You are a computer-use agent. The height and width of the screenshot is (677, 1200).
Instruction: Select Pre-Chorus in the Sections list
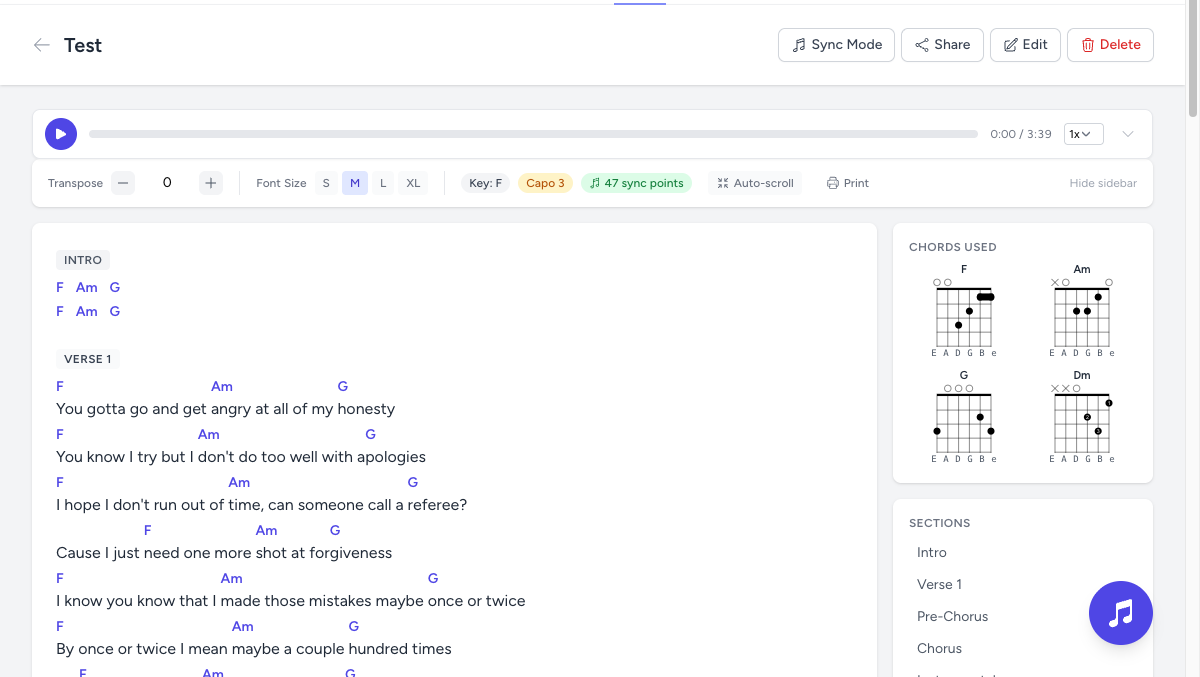(952, 616)
